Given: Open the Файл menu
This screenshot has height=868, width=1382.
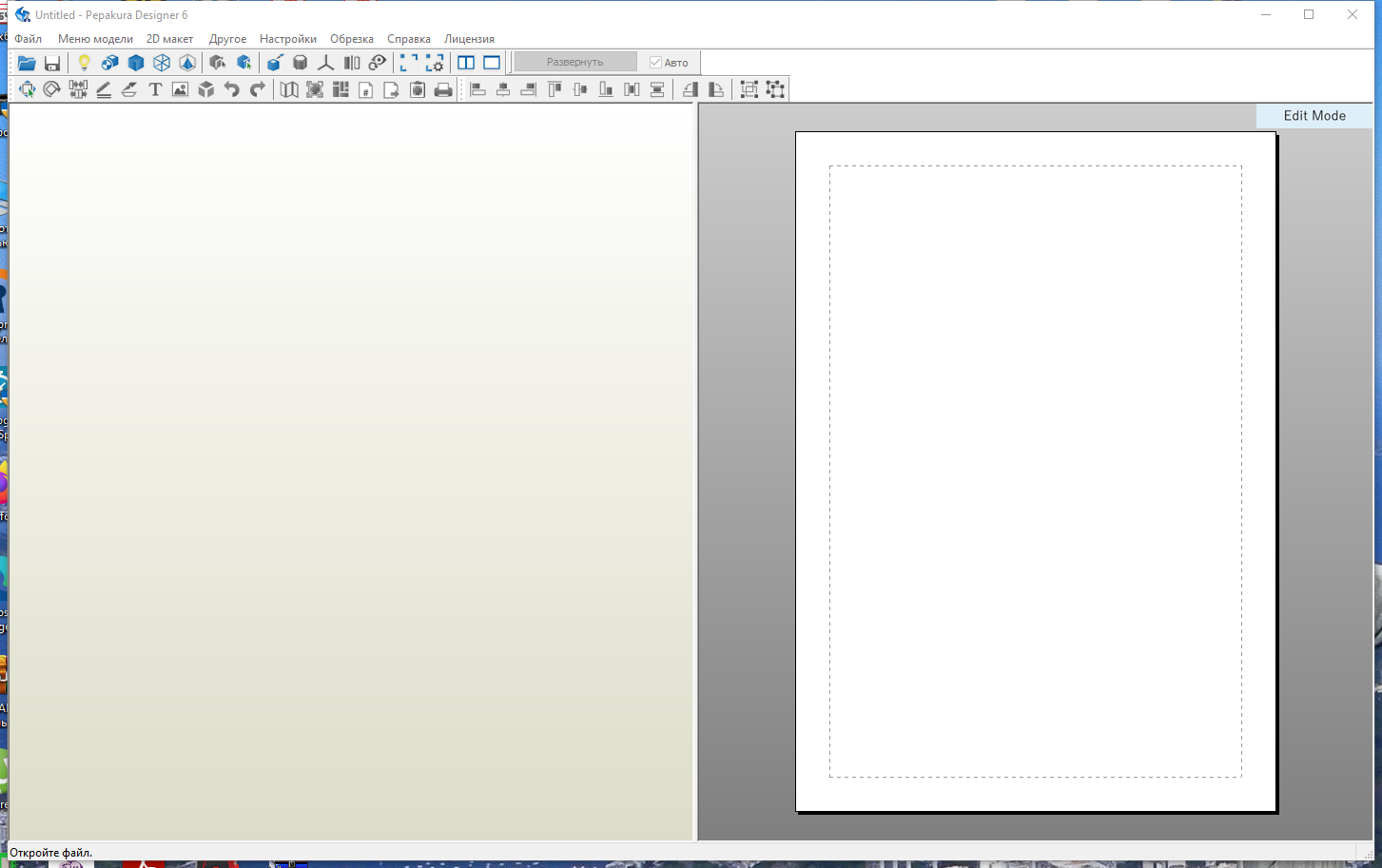Looking at the screenshot, I should click(28, 39).
